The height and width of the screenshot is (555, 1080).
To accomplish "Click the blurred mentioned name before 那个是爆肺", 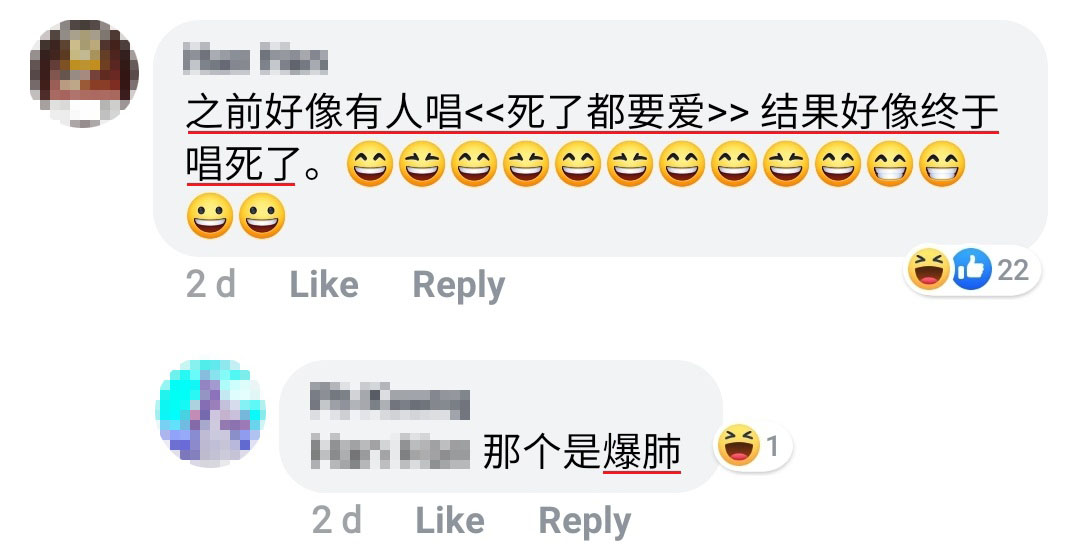I will pos(391,450).
